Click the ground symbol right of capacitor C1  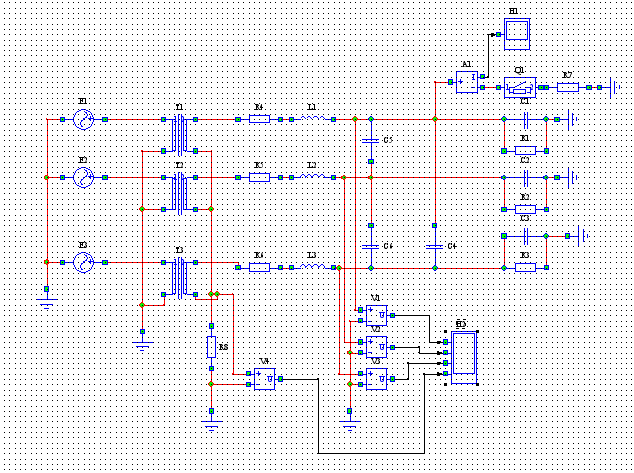point(572,119)
